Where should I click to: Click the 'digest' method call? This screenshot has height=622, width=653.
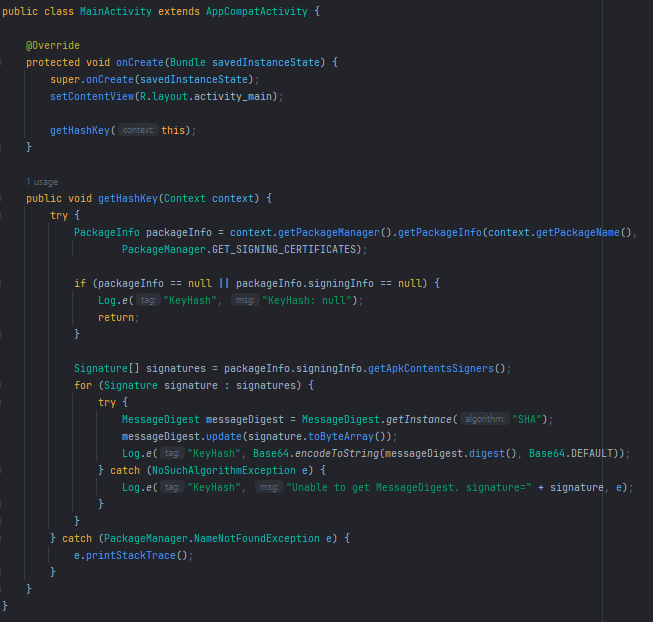tap(487, 453)
